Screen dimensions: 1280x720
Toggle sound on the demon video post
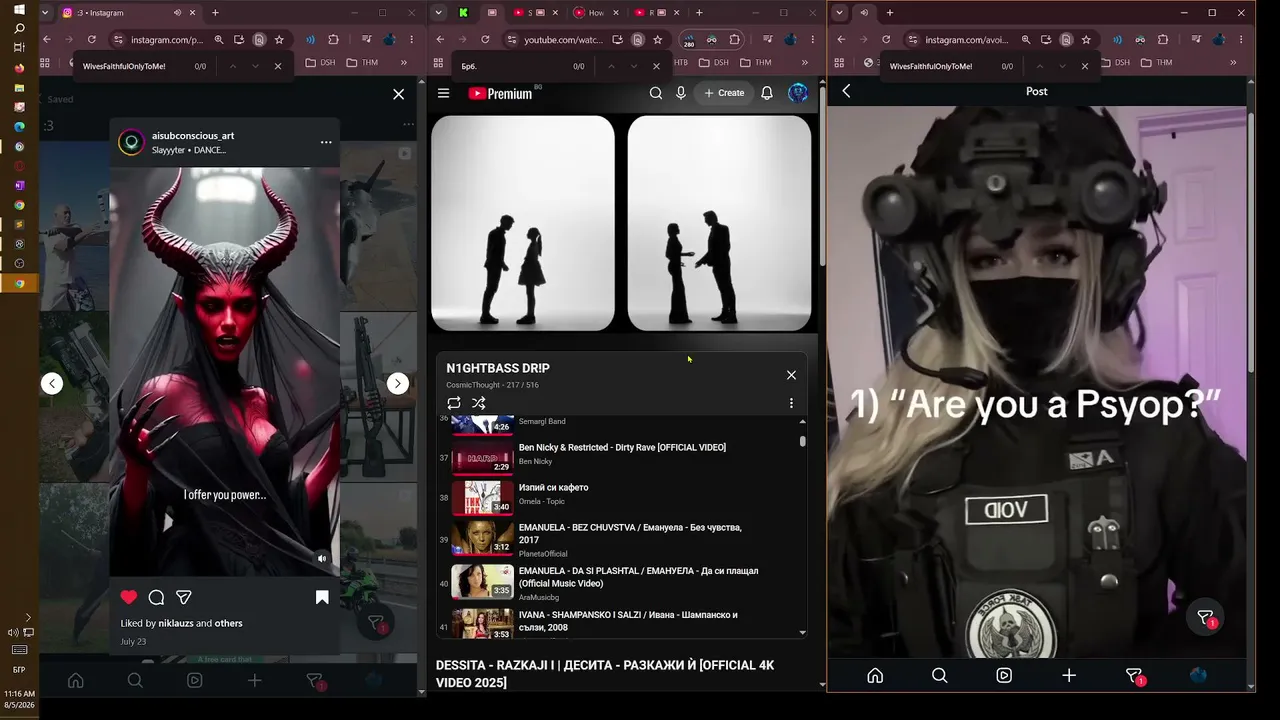pos(322,559)
